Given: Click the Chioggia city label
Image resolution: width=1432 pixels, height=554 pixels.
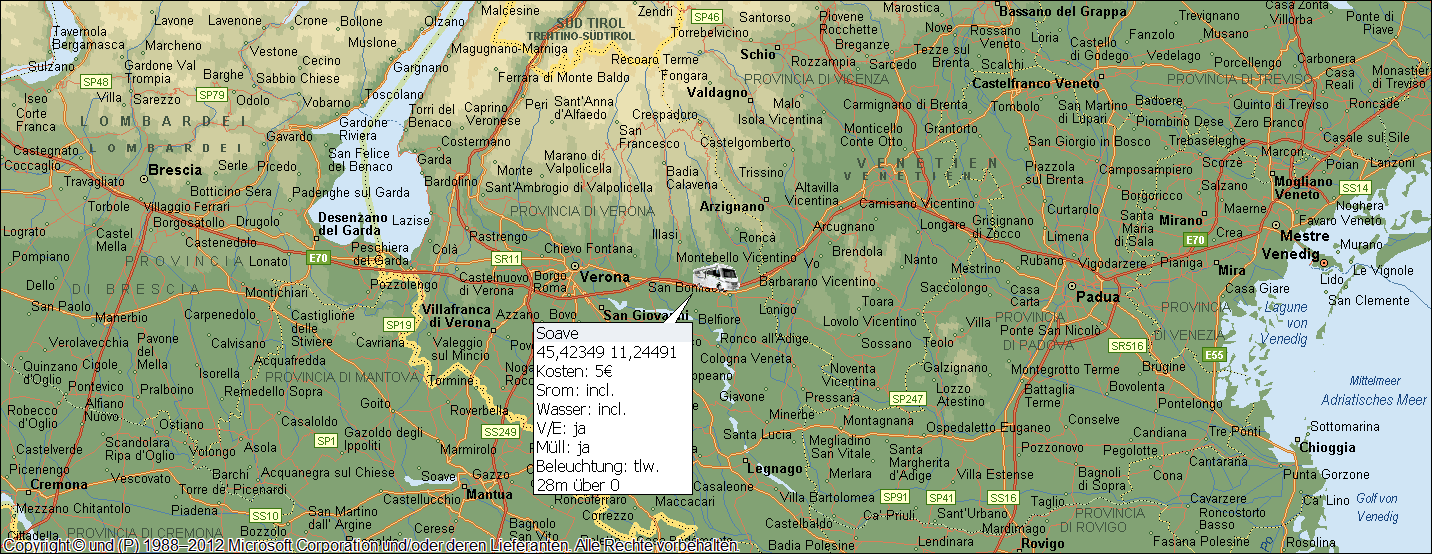Looking at the screenshot, I should [x=1327, y=448].
